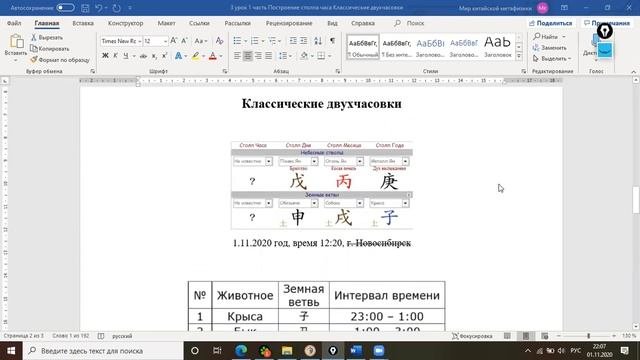Image resolution: width=640 pixels, height=360 pixels.
Task: Increase paragraph indent
Action: [304, 41]
